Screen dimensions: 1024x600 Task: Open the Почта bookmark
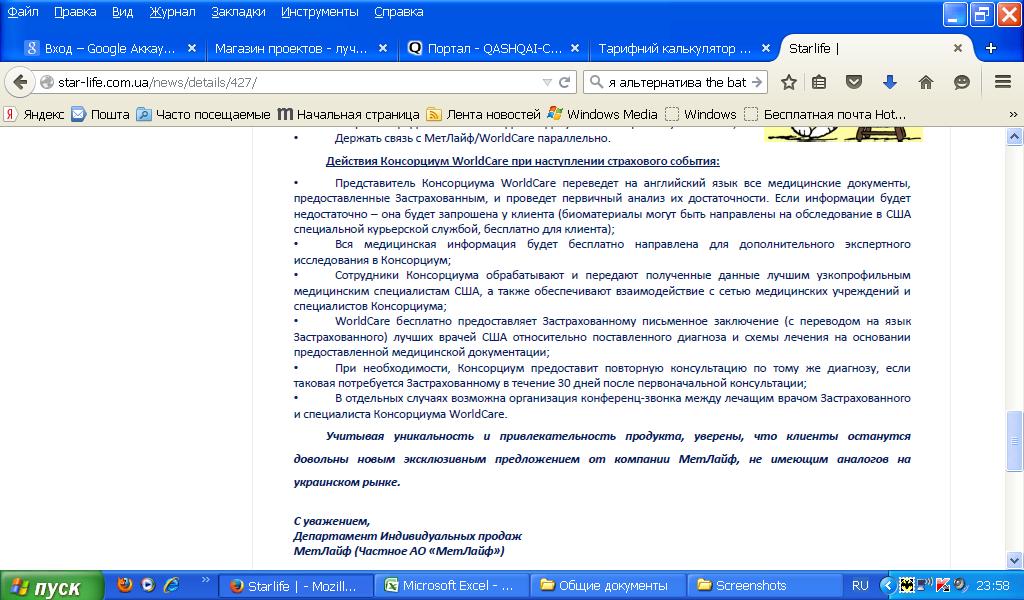[100, 114]
